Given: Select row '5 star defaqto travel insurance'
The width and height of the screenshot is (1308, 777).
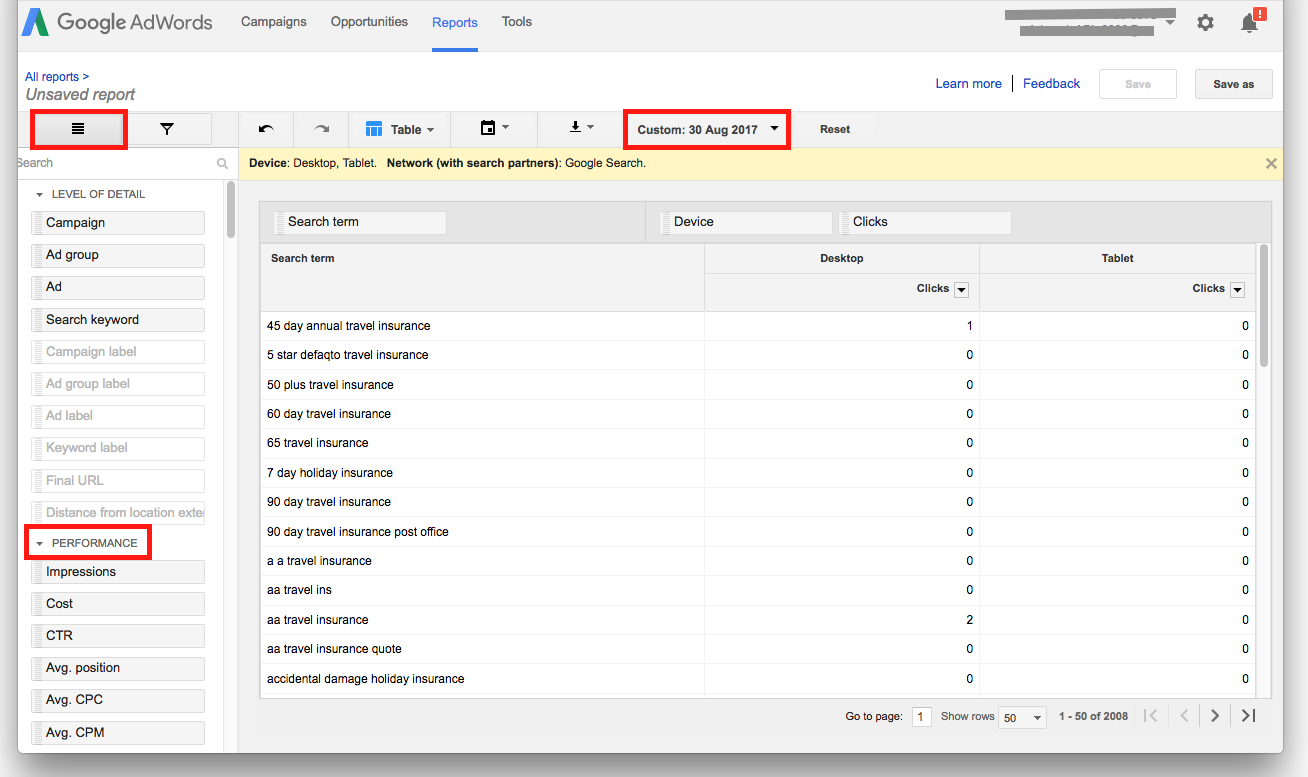Looking at the screenshot, I should pyautogui.click(x=758, y=355).
